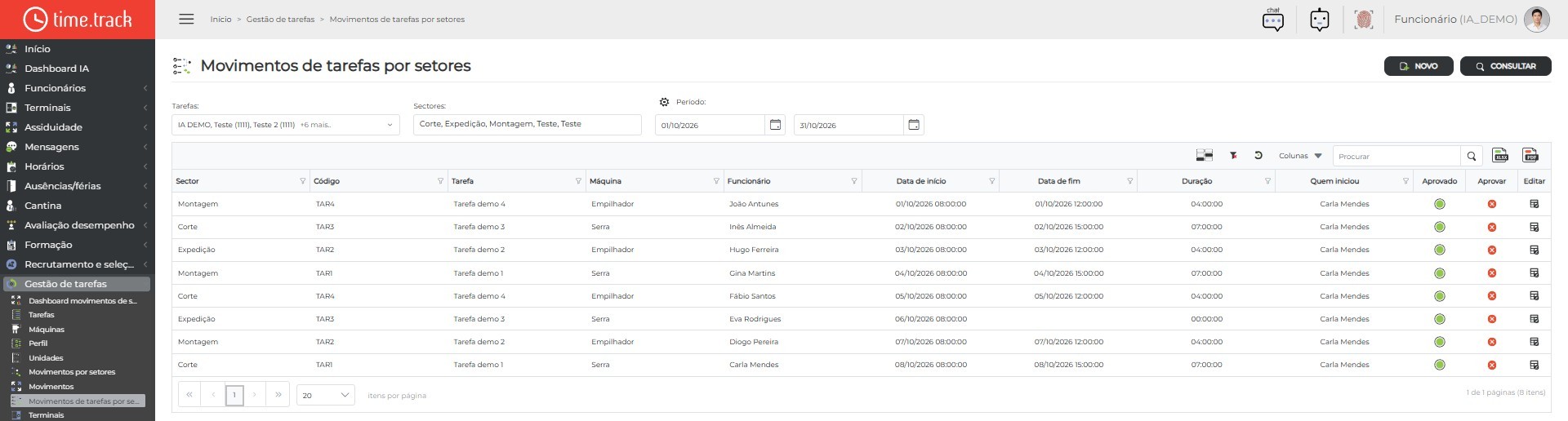Open the robot assistant icon

(x=1320, y=20)
